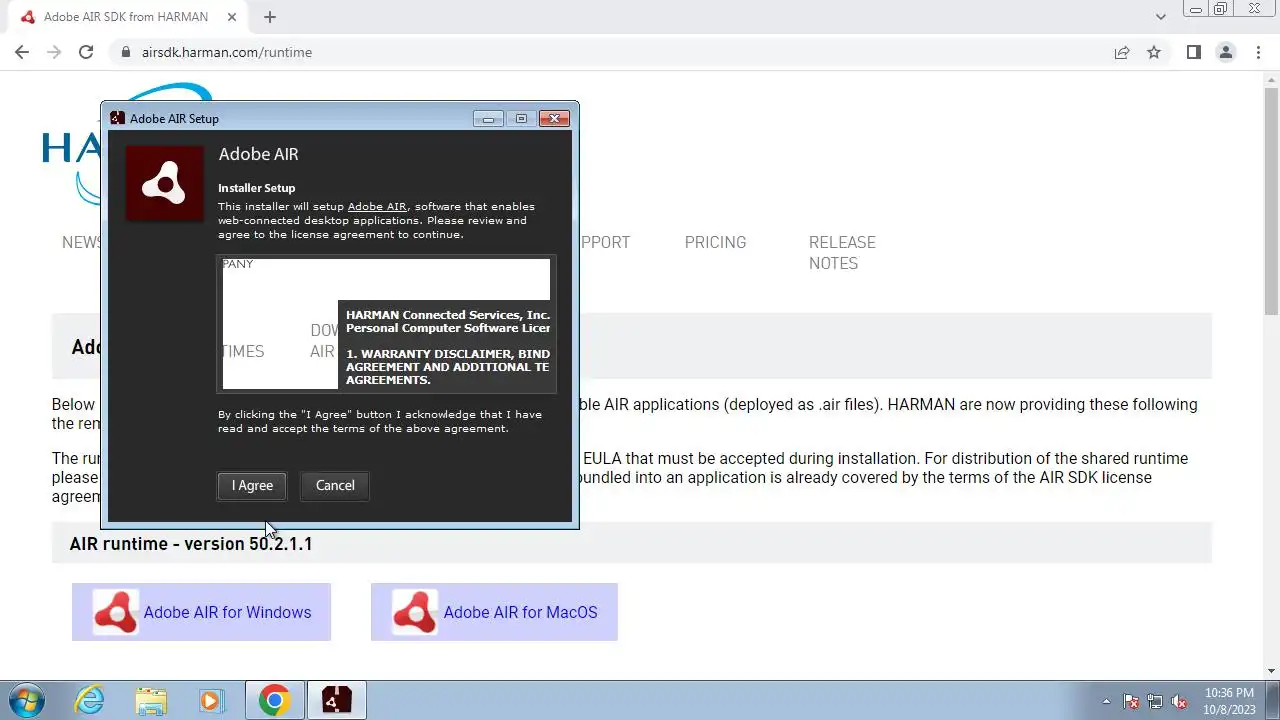Screen dimensions: 1280x720
Task: Click the license agreement text box
Action: tap(386, 324)
